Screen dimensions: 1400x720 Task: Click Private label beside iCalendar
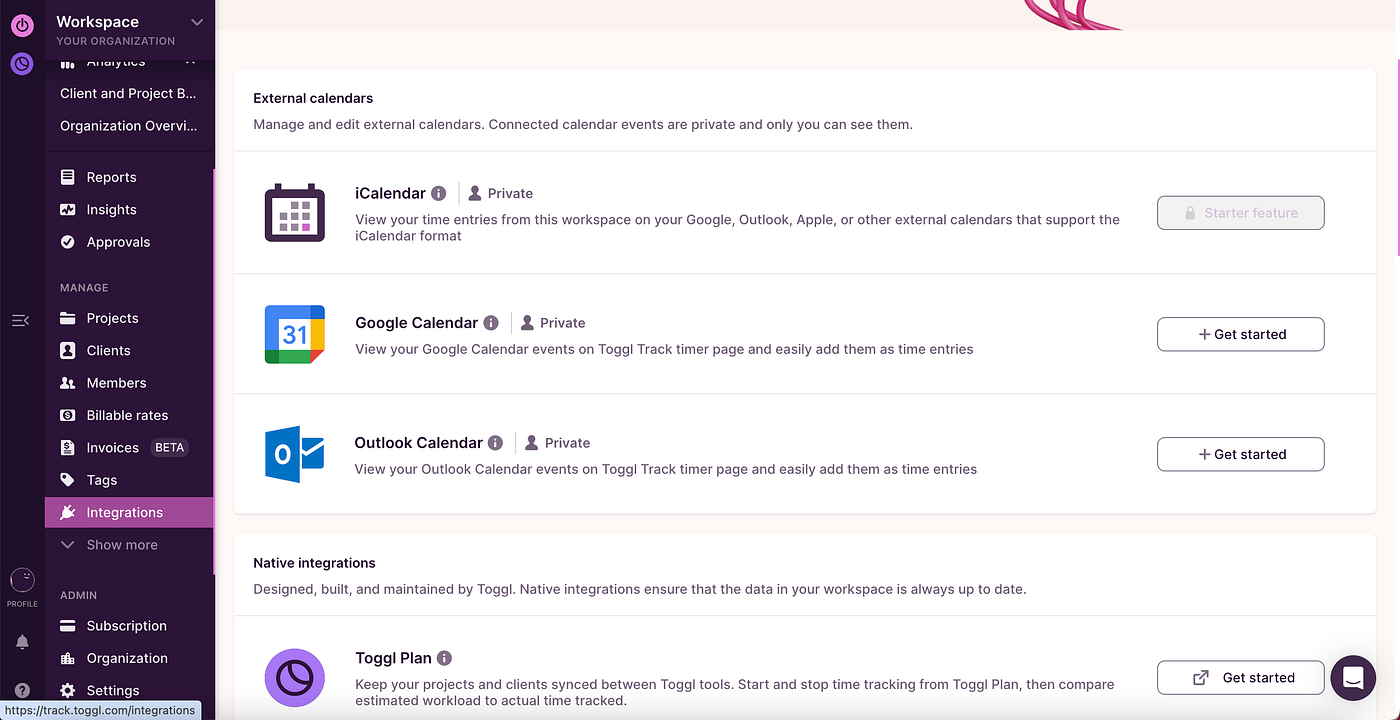(x=501, y=193)
